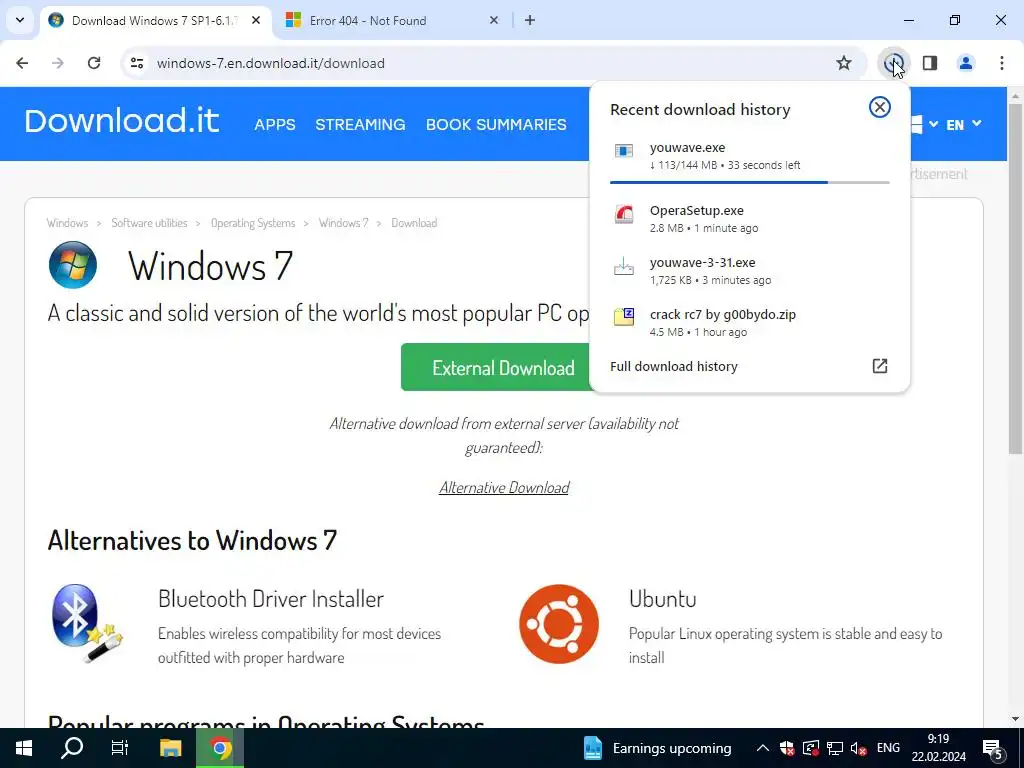Click the Bluetooth Driver Installer title
The height and width of the screenshot is (768, 1024).
(x=271, y=599)
